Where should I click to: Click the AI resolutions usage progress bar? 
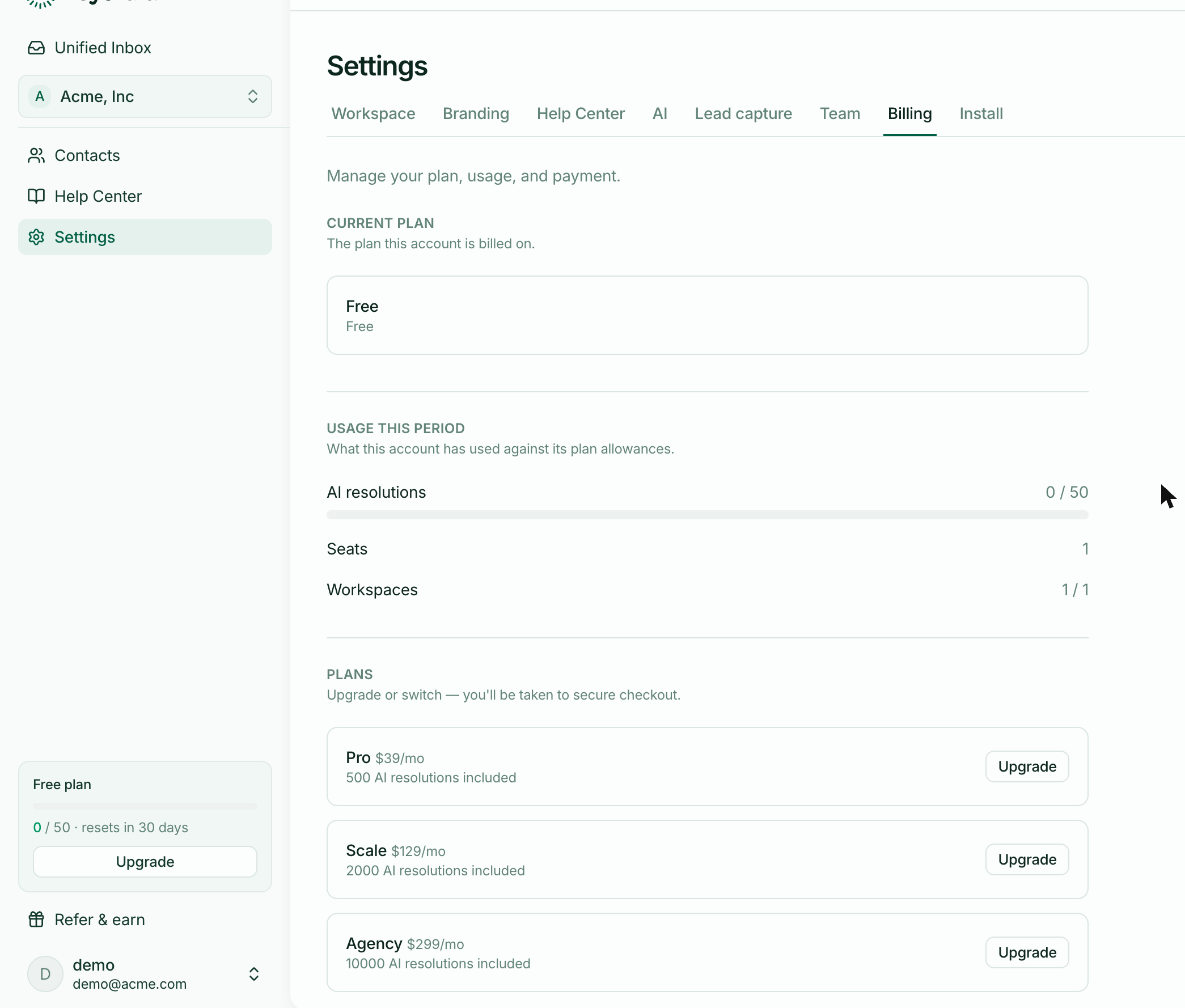pyautogui.click(x=707, y=515)
